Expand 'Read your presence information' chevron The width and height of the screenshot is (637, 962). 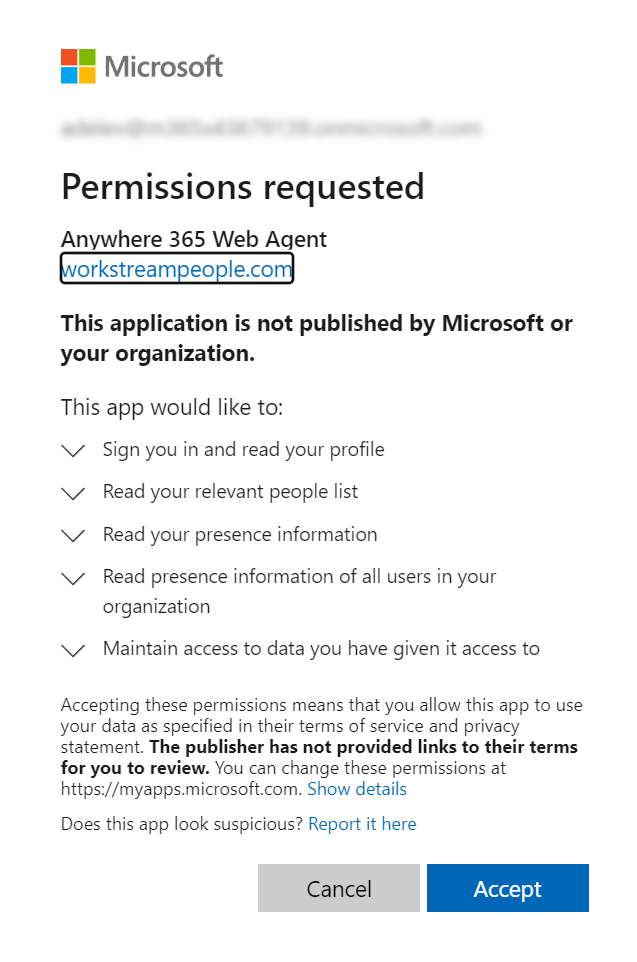click(x=73, y=536)
